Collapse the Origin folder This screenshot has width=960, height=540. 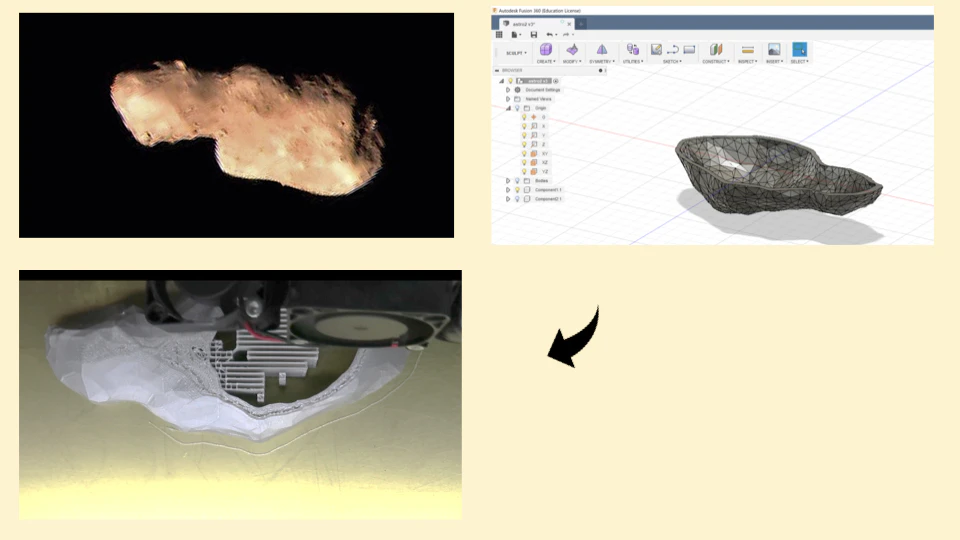click(x=508, y=108)
